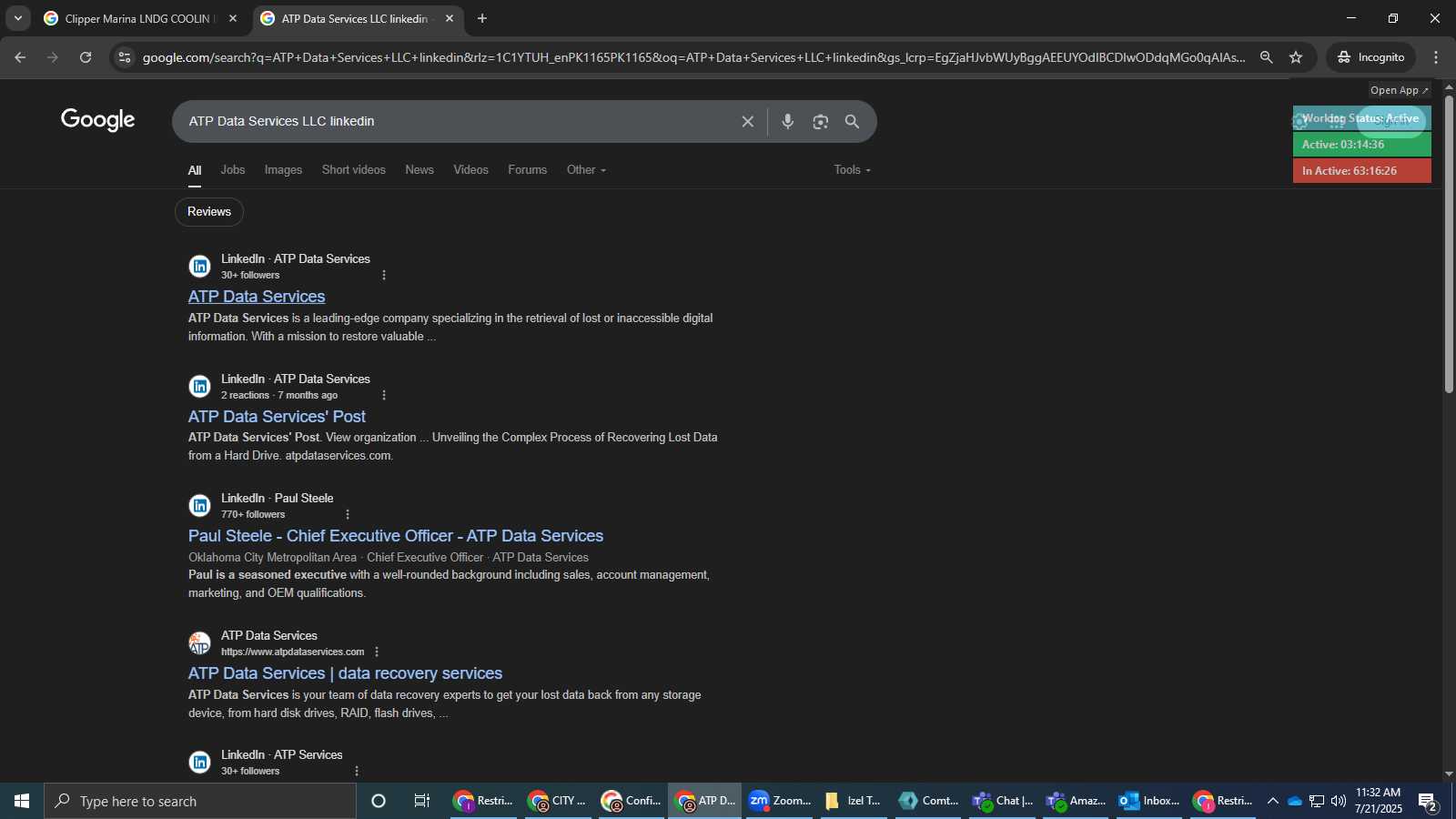This screenshot has width=1456, height=819.
Task: Clear the search box with X icon
Action: coord(748,121)
